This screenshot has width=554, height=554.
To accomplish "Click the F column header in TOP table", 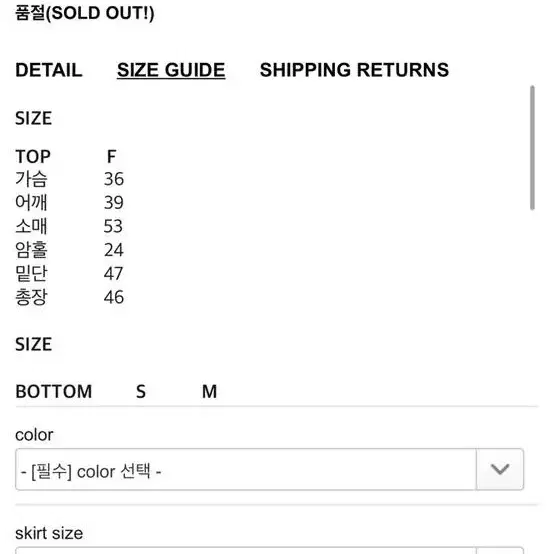I will coord(112,157).
